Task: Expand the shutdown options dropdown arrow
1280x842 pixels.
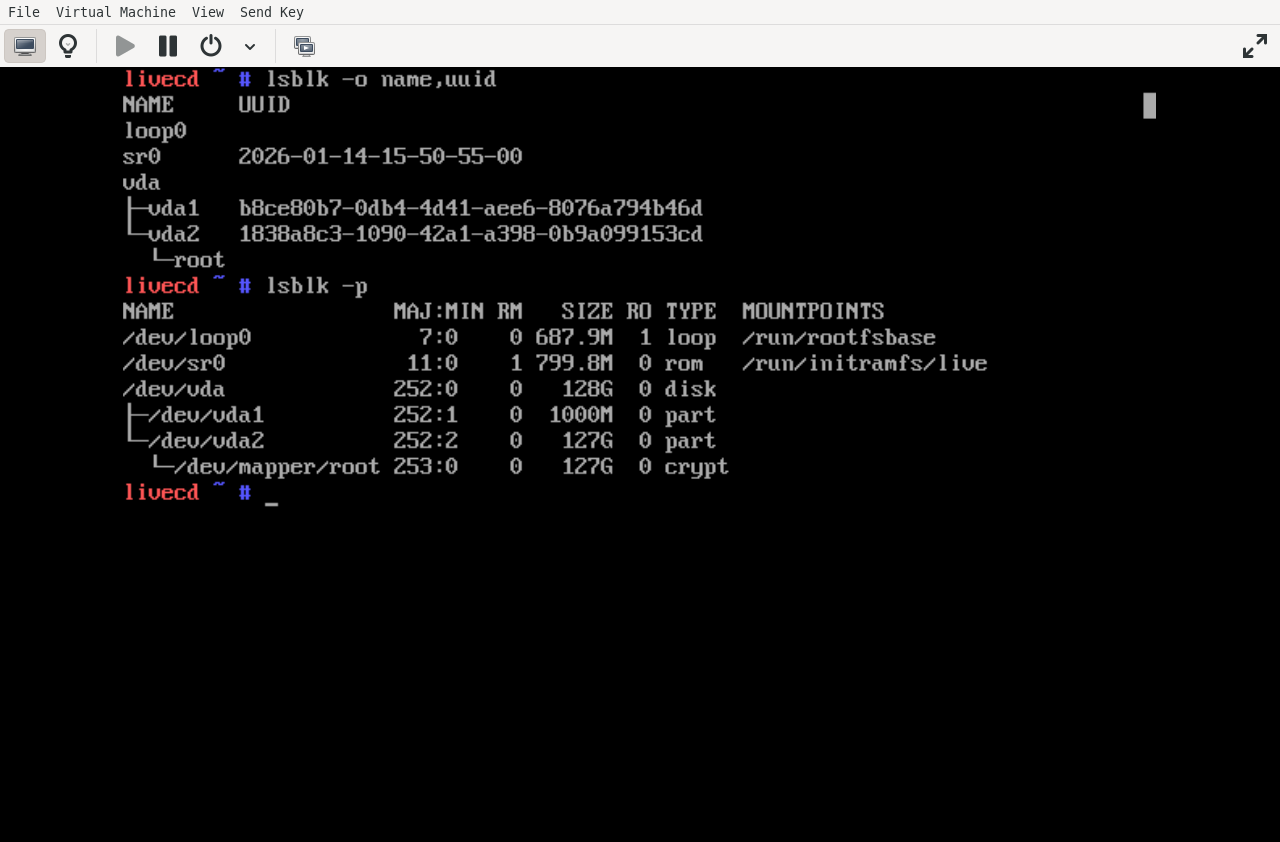Action: point(250,46)
